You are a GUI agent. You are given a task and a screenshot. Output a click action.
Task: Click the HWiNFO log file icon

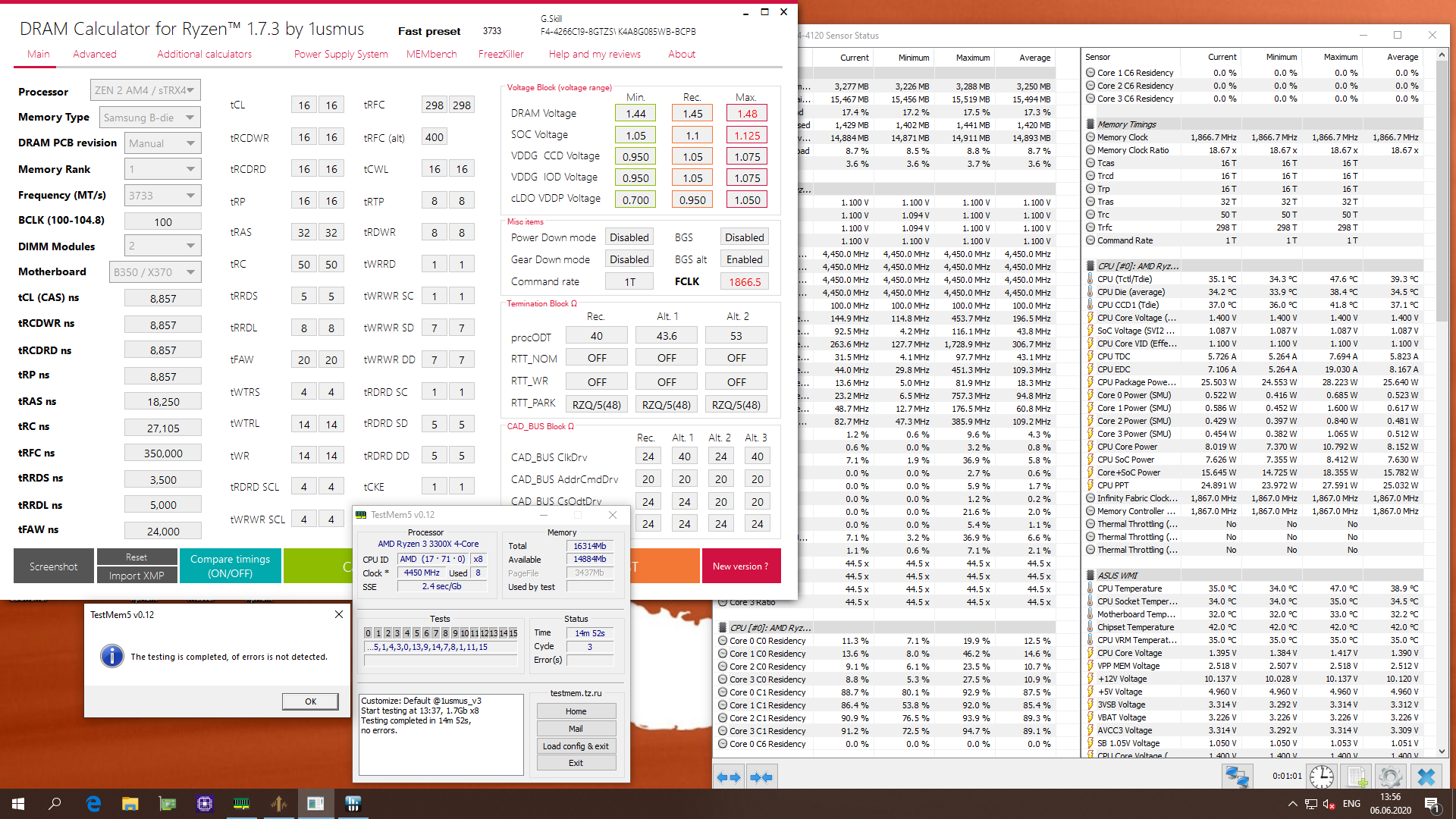(x=1357, y=777)
